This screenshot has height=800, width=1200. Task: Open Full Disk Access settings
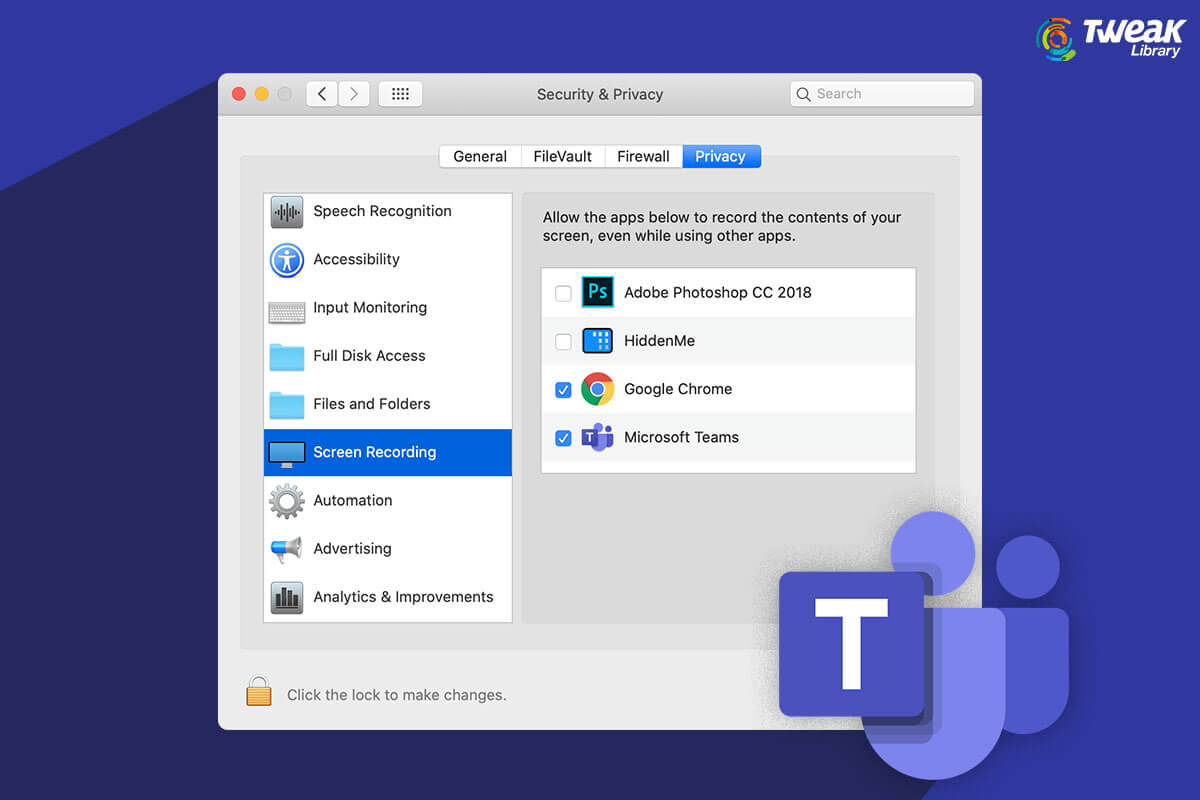tap(369, 356)
